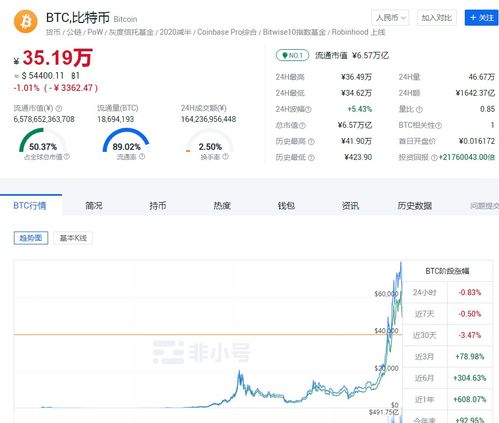The height and width of the screenshot is (423, 499).
Task: Select the 基本K线 chart mode
Action: click(x=73, y=238)
